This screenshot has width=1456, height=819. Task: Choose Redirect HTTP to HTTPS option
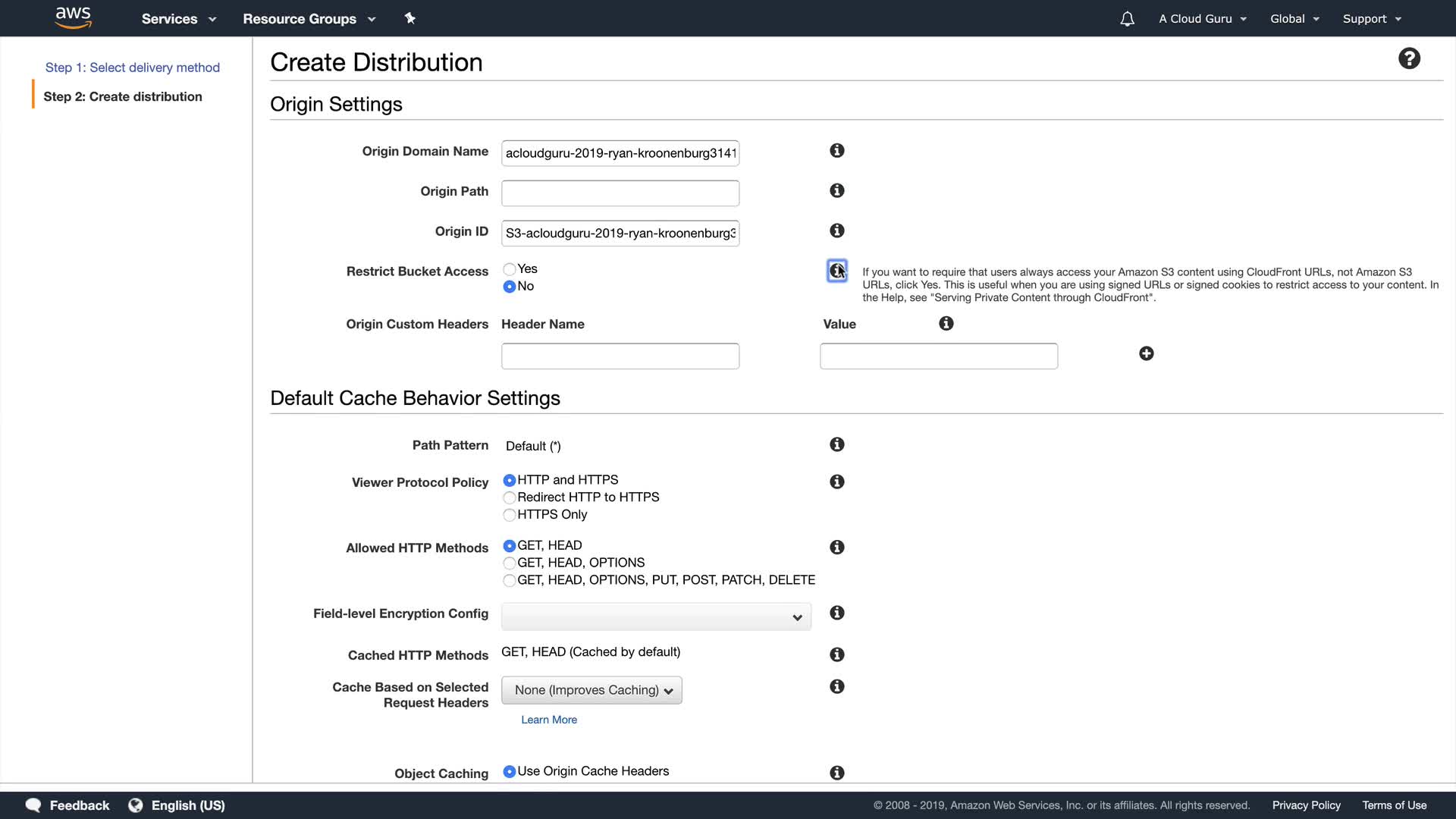[x=510, y=497]
